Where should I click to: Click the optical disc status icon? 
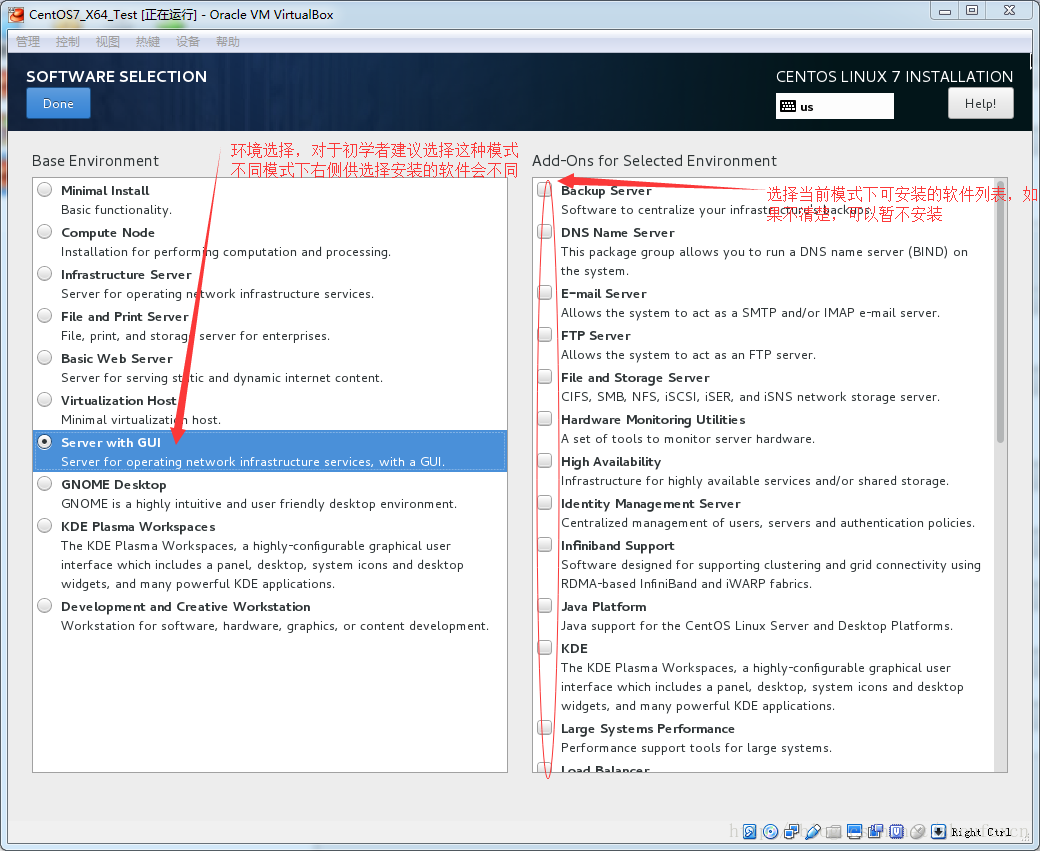click(x=771, y=831)
